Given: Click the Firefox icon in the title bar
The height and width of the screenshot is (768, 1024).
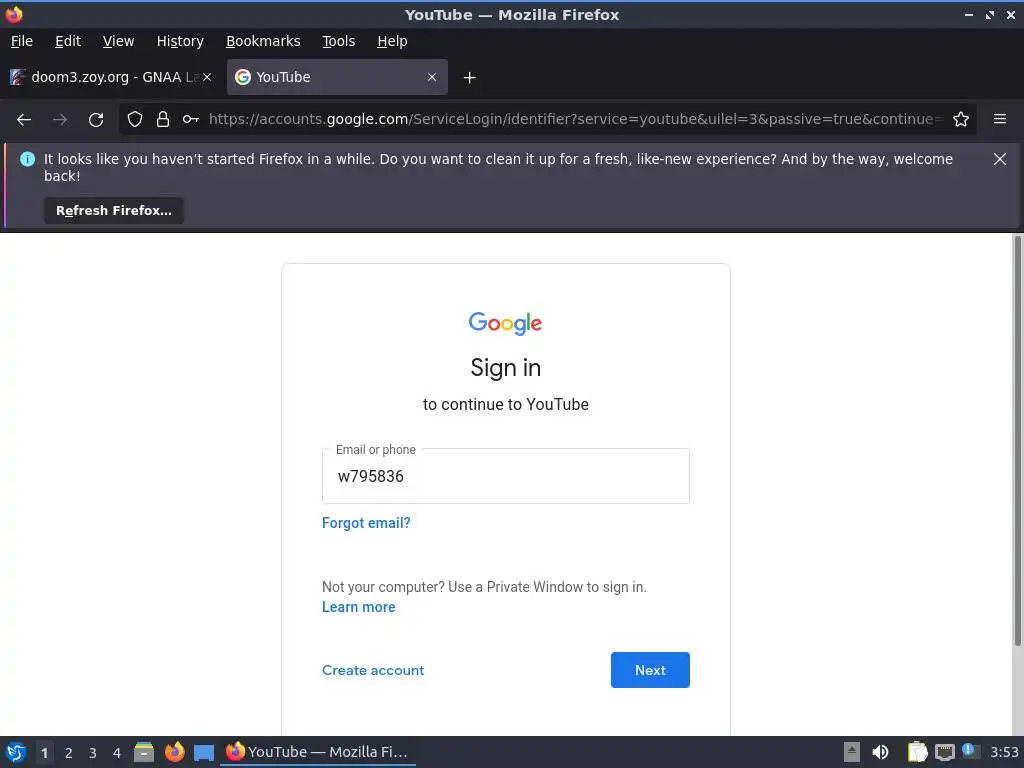Looking at the screenshot, I should [x=14, y=14].
